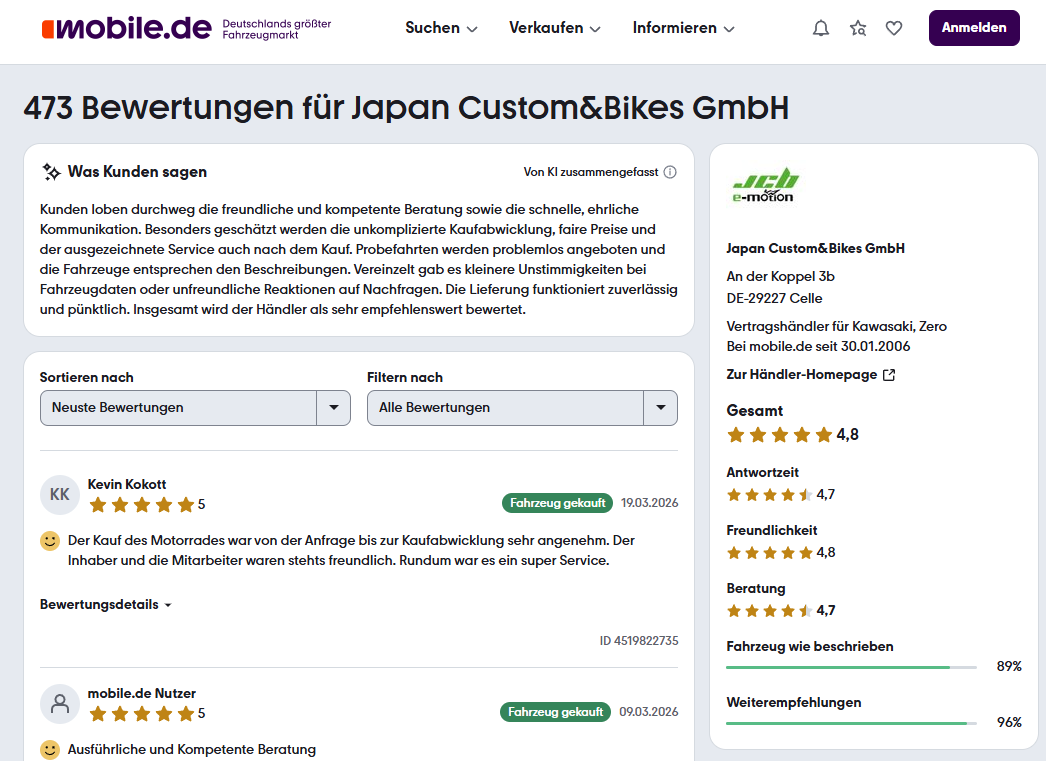Open the Filtern nach dropdown
Screen dimensions: 1046x761
tap(522, 408)
